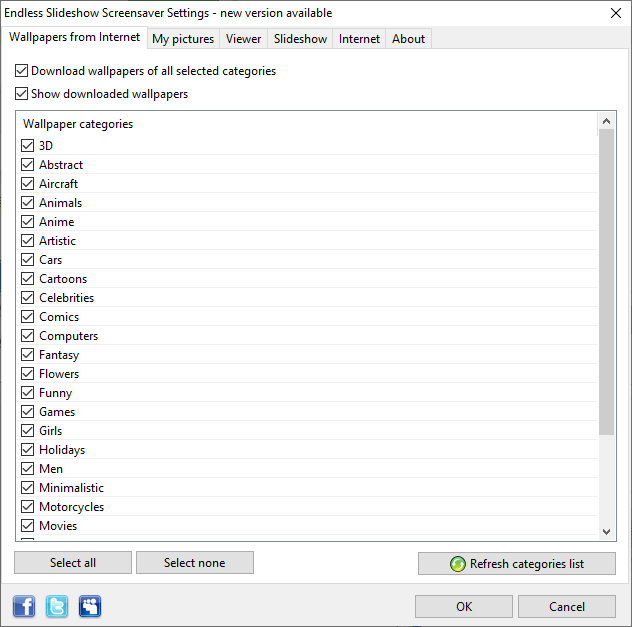The image size is (632, 627).
Task: Switch to the My pictures tab
Action: 183,39
